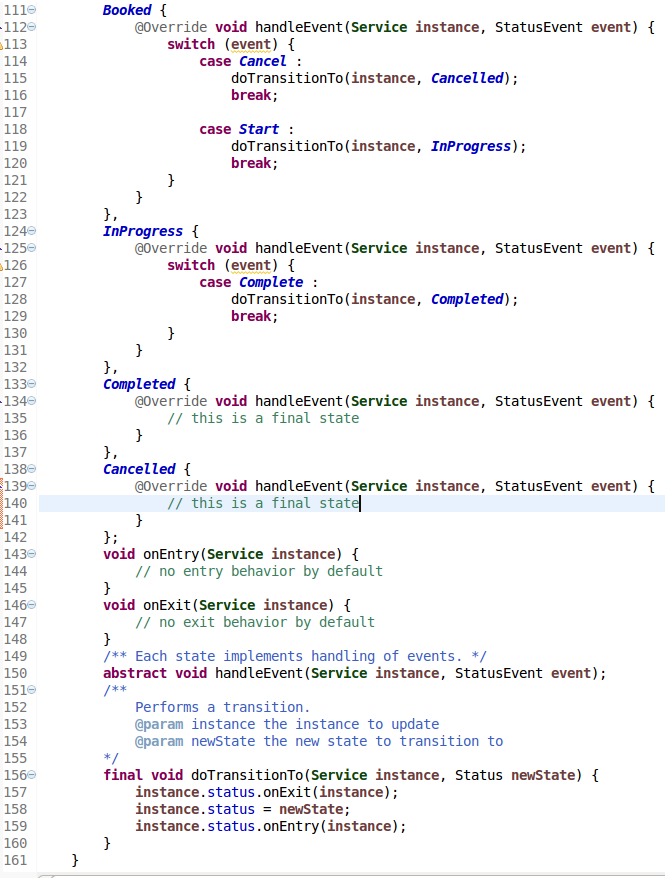Click line number 142 in the gutter
The image size is (665, 878).
pos(15,537)
